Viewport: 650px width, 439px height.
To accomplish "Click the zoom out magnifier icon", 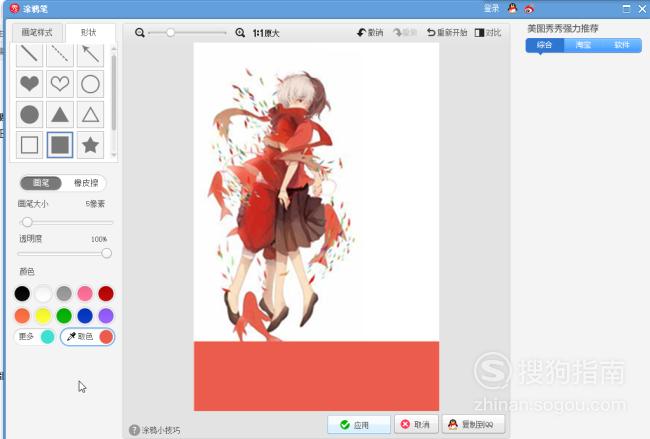I will point(140,33).
